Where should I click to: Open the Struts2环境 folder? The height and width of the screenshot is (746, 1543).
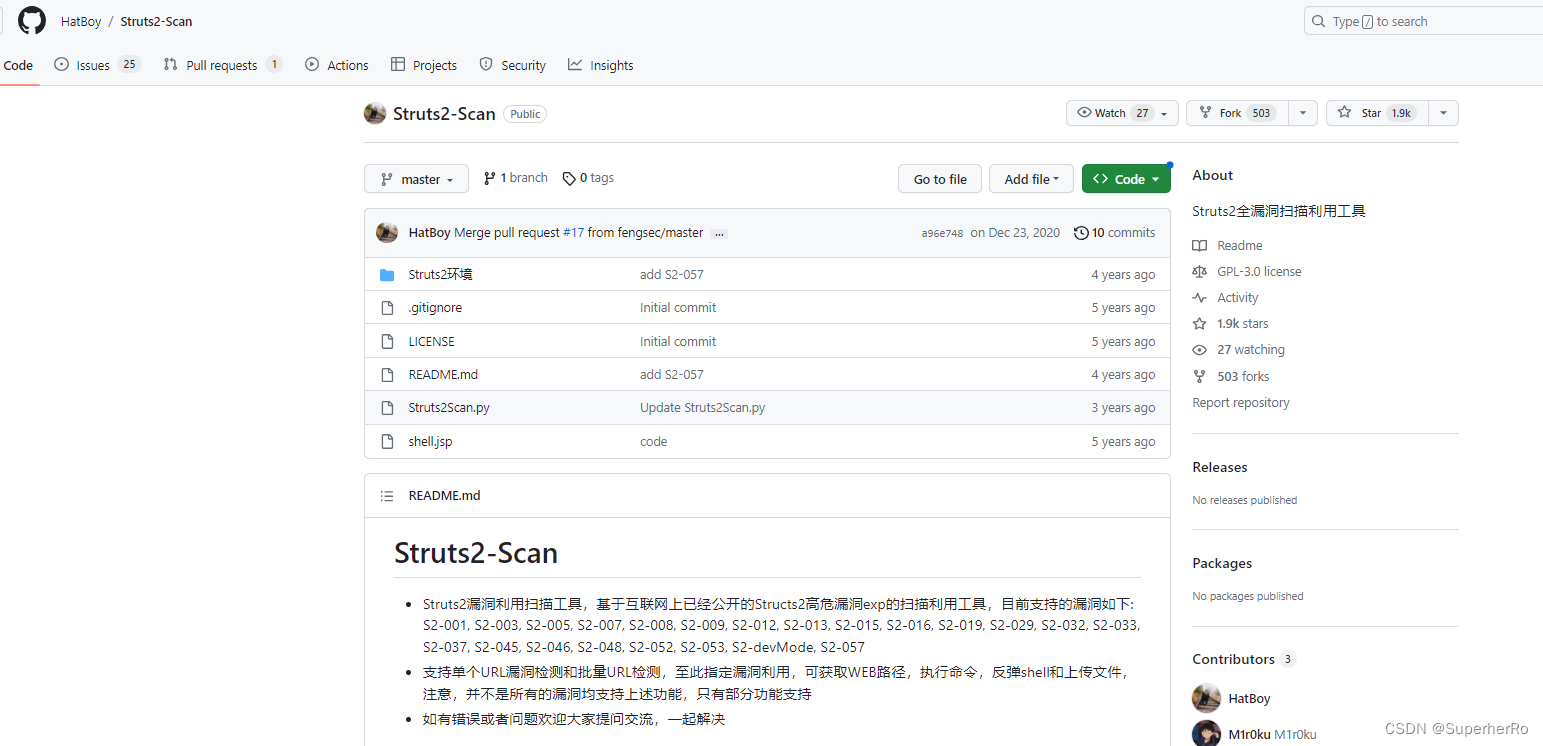click(x=440, y=275)
